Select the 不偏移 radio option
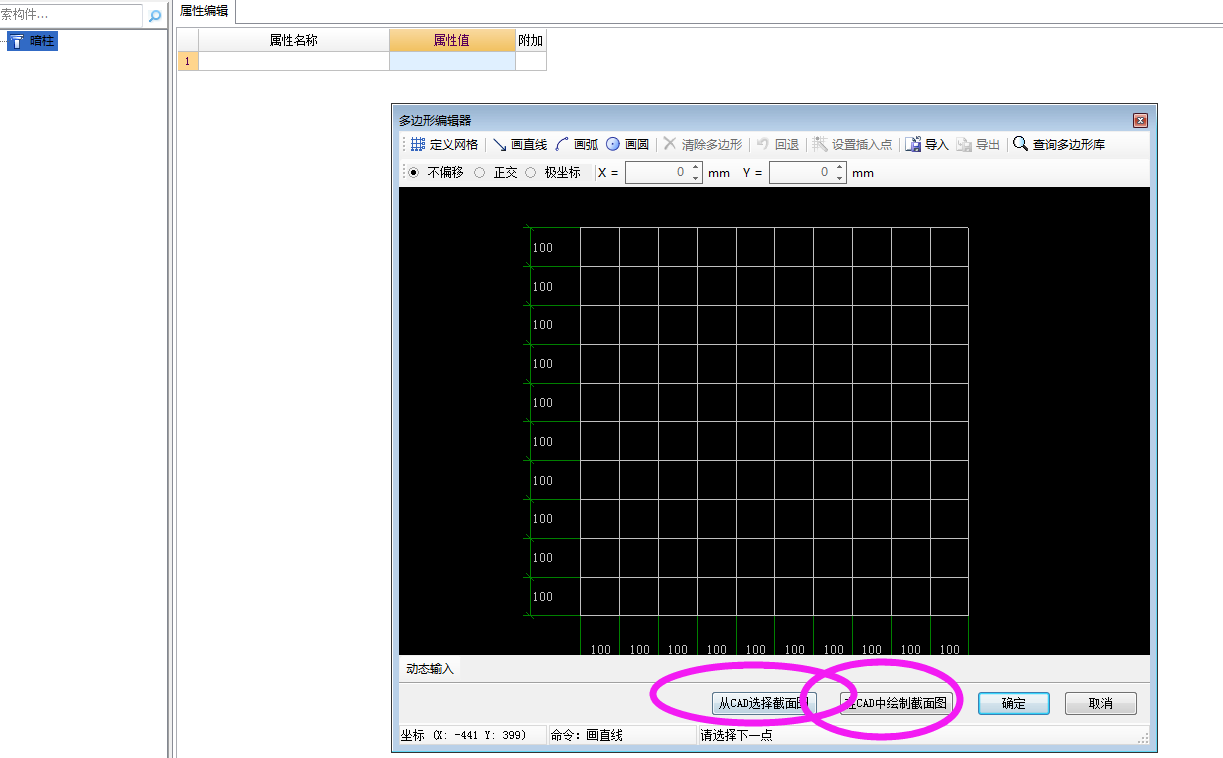 436,173
